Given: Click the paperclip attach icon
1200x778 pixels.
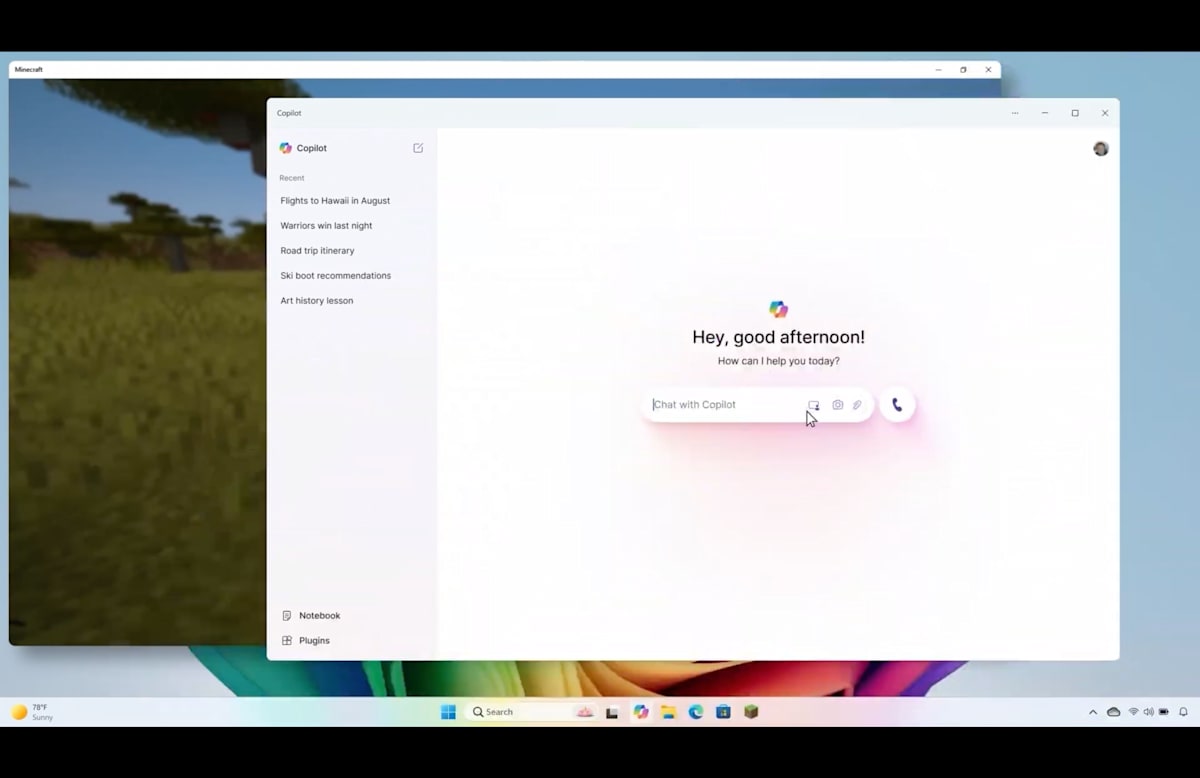Looking at the screenshot, I should tap(857, 405).
